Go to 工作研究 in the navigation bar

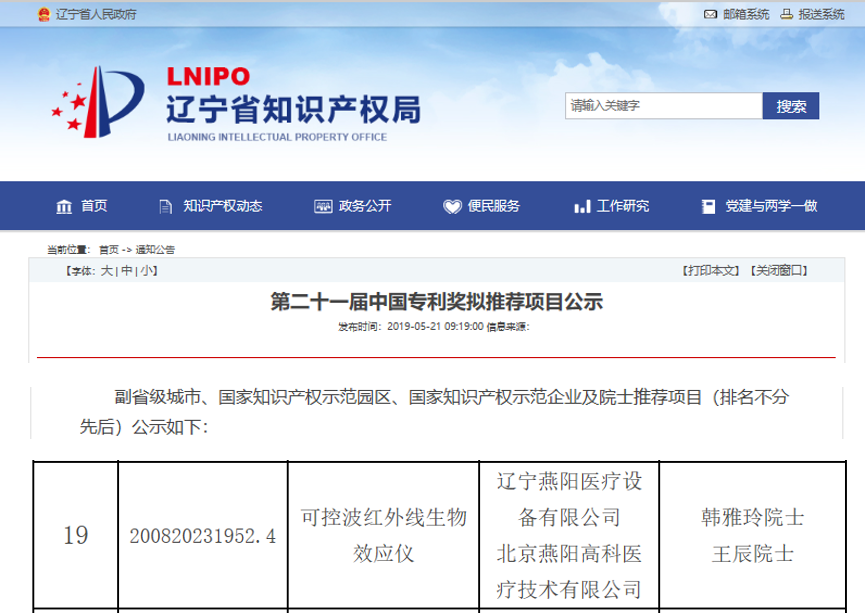tap(623, 206)
